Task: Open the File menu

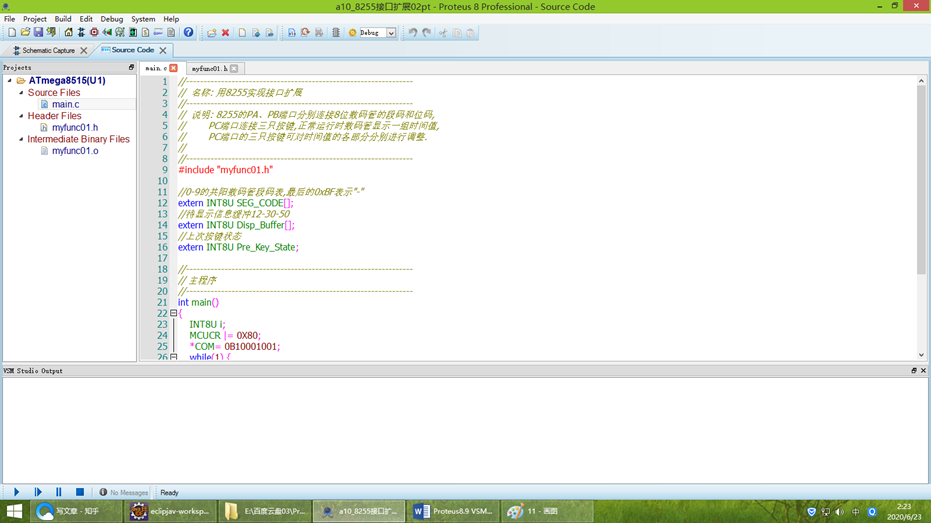Action: click(x=10, y=19)
